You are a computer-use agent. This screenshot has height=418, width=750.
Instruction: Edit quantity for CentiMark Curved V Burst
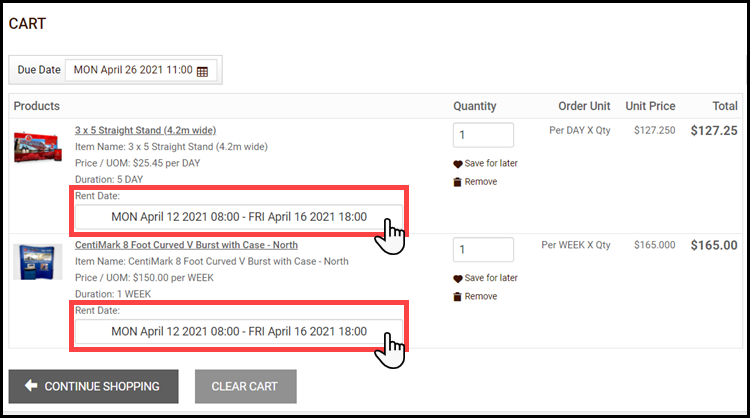483,249
